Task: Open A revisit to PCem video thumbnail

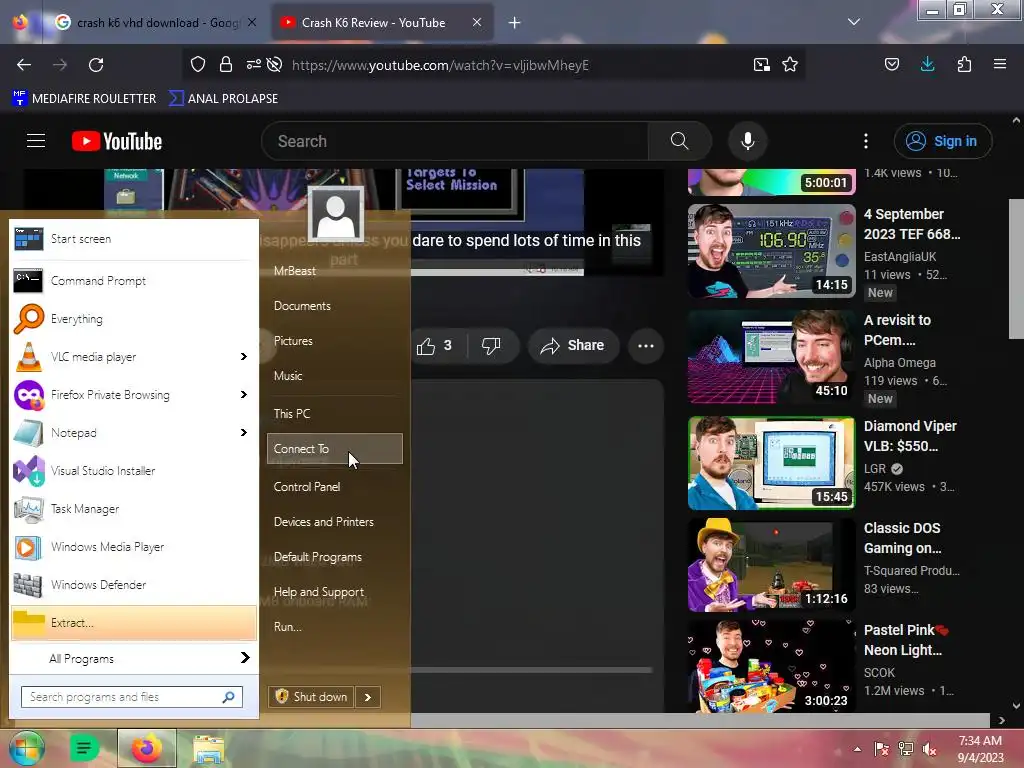Action: coord(771,357)
